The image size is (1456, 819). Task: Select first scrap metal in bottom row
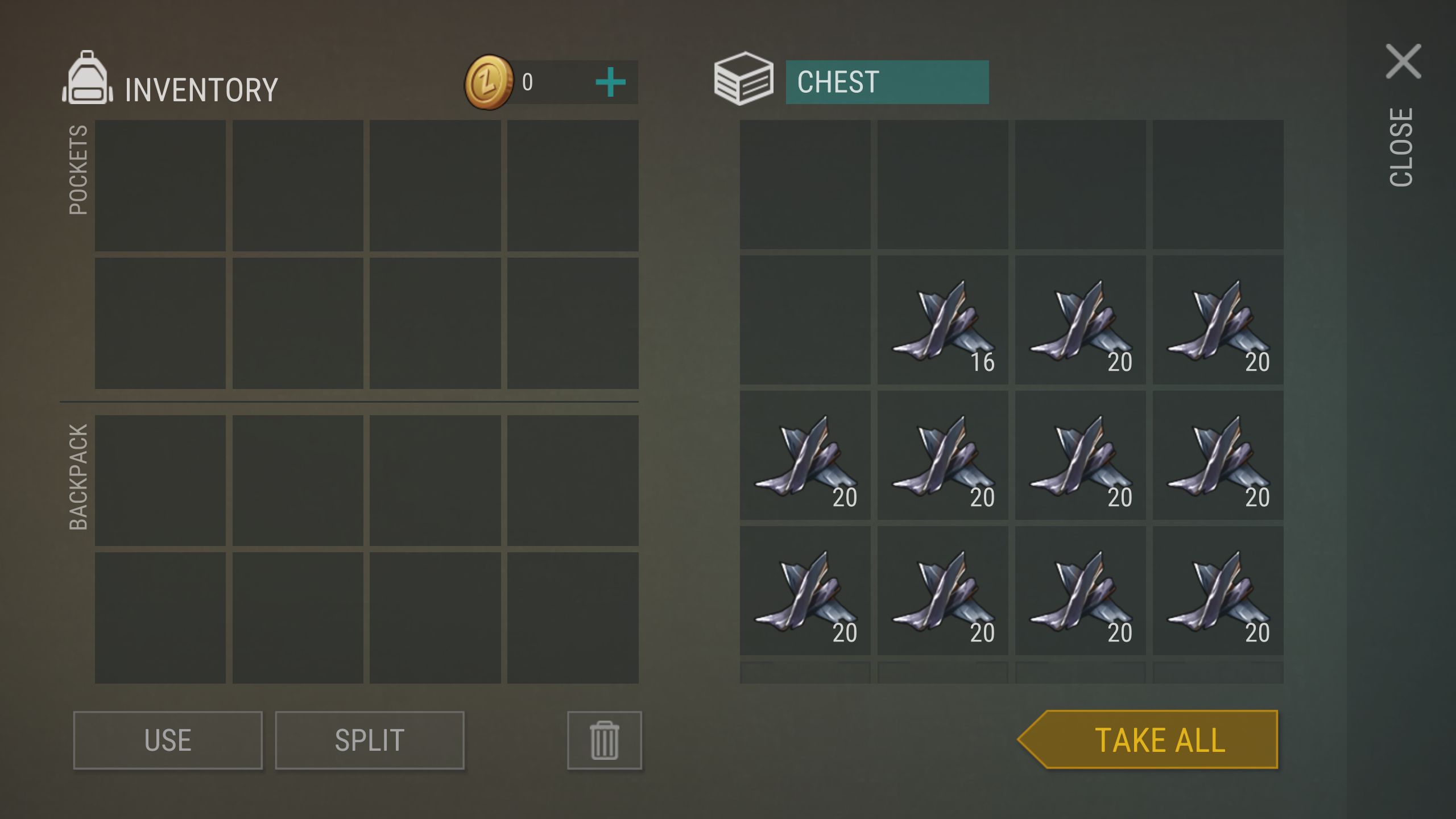(x=805, y=590)
